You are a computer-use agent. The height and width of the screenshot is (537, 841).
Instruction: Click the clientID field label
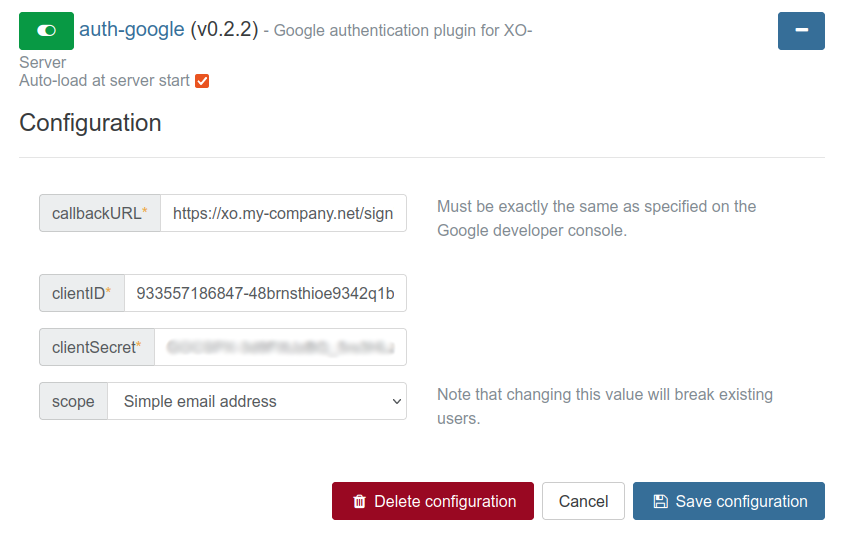click(81, 293)
